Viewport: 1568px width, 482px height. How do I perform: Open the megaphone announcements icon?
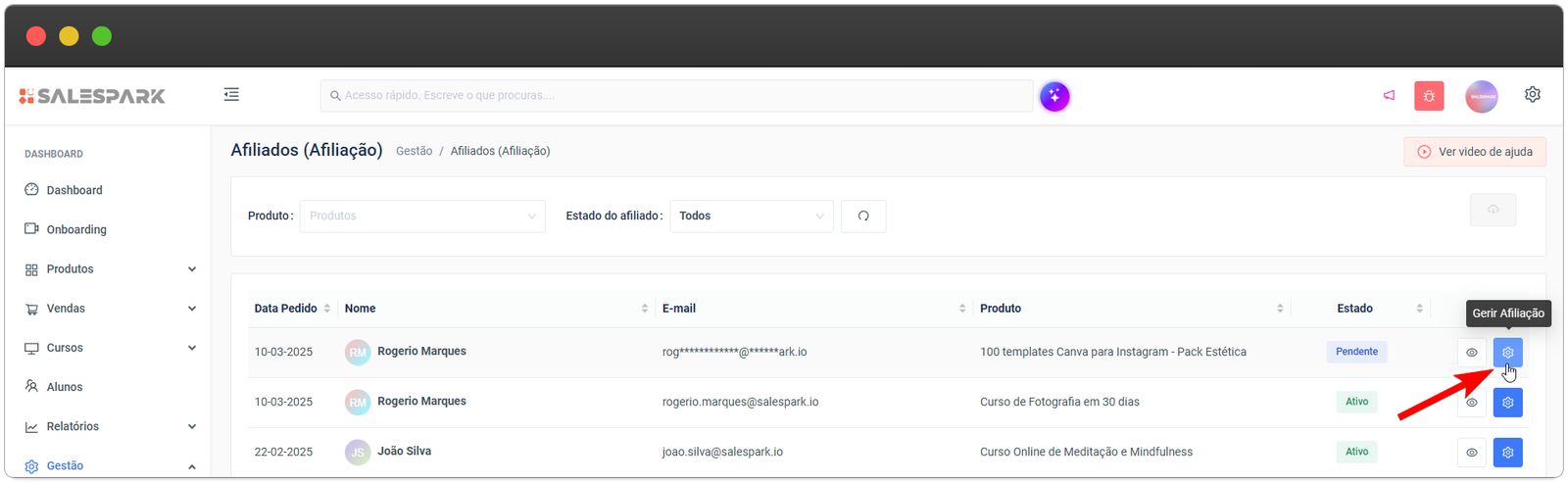[x=1389, y=96]
